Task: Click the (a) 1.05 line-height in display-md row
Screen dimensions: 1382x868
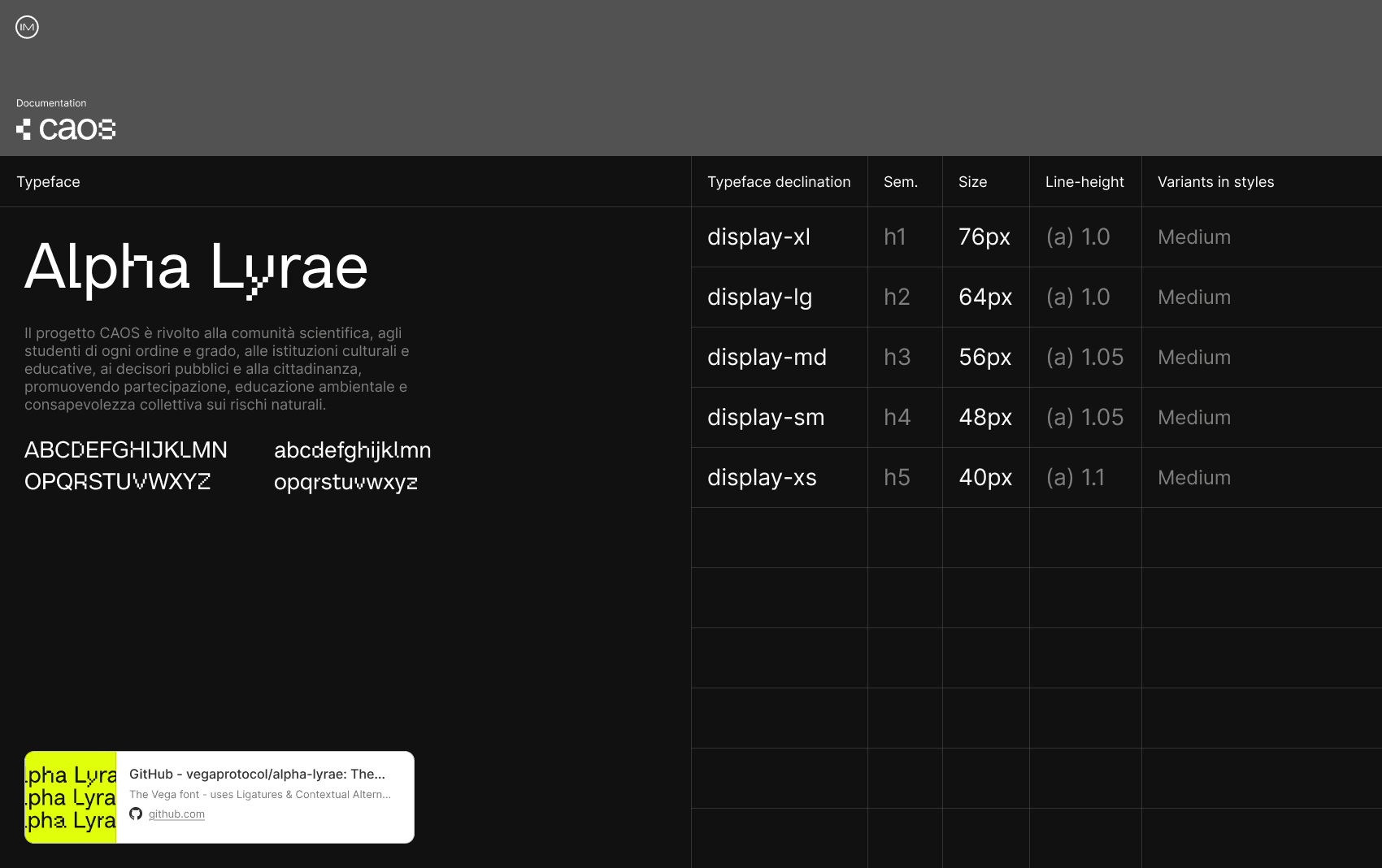Action: pyautogui.click(x=1084, y=357)
